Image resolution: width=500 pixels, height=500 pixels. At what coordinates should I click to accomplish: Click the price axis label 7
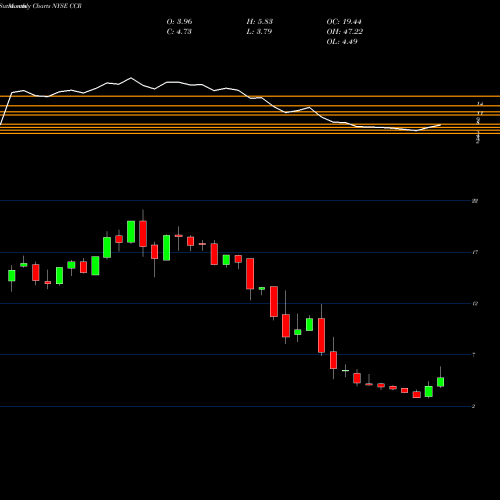coord(474,355)
